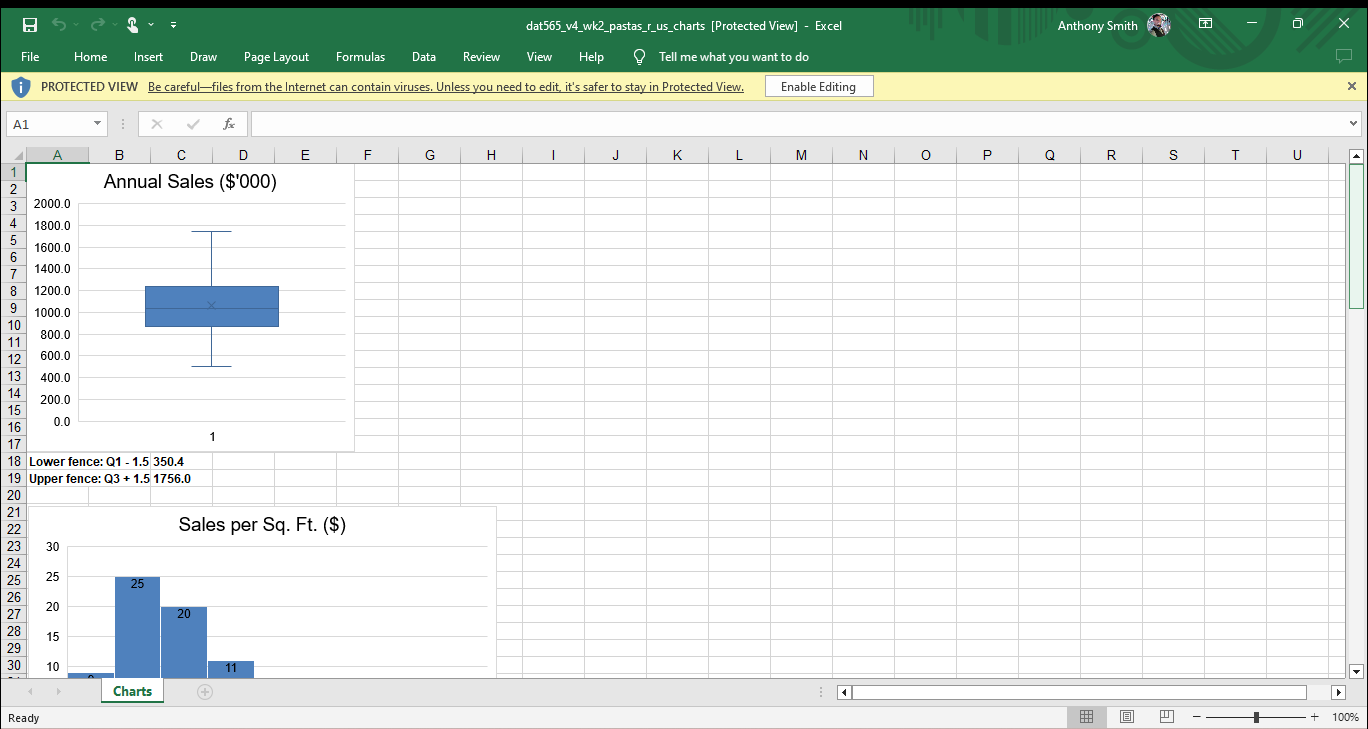
Task: Click the Undo arrow icon
Action: pyautogui.click(x=58, y=25)
